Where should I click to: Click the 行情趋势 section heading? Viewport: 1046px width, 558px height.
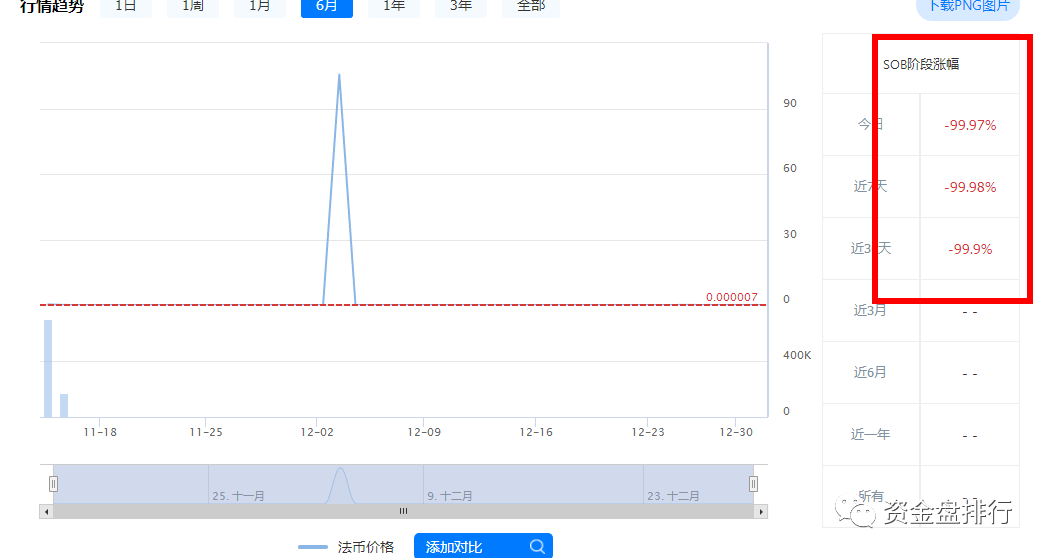tap(52, 7)
